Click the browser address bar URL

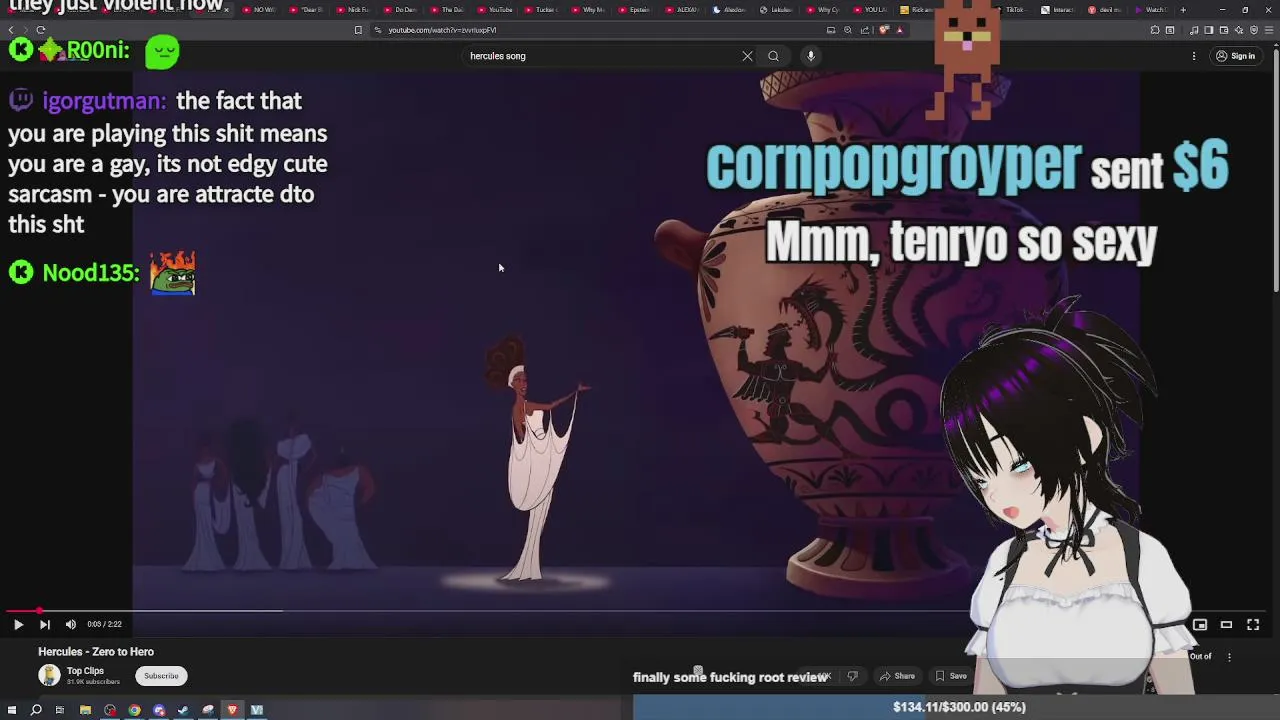click(442, 30)
